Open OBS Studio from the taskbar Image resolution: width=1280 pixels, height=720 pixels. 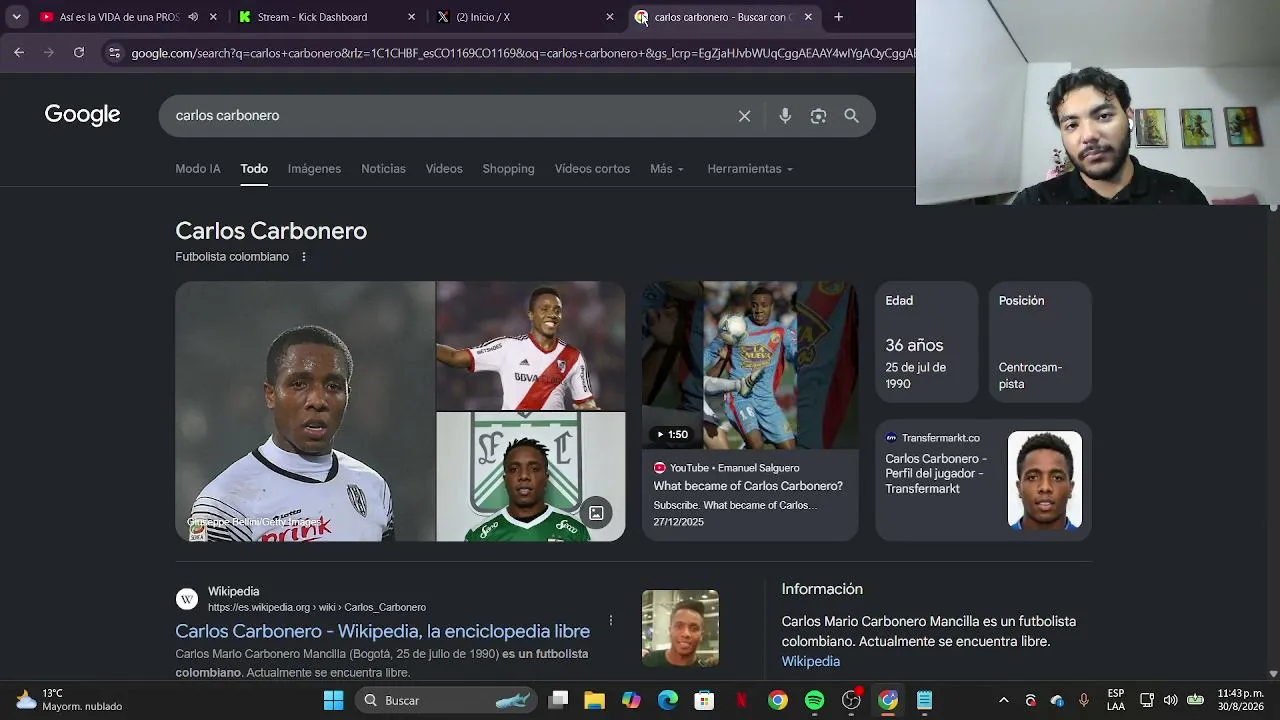(851, 700)
